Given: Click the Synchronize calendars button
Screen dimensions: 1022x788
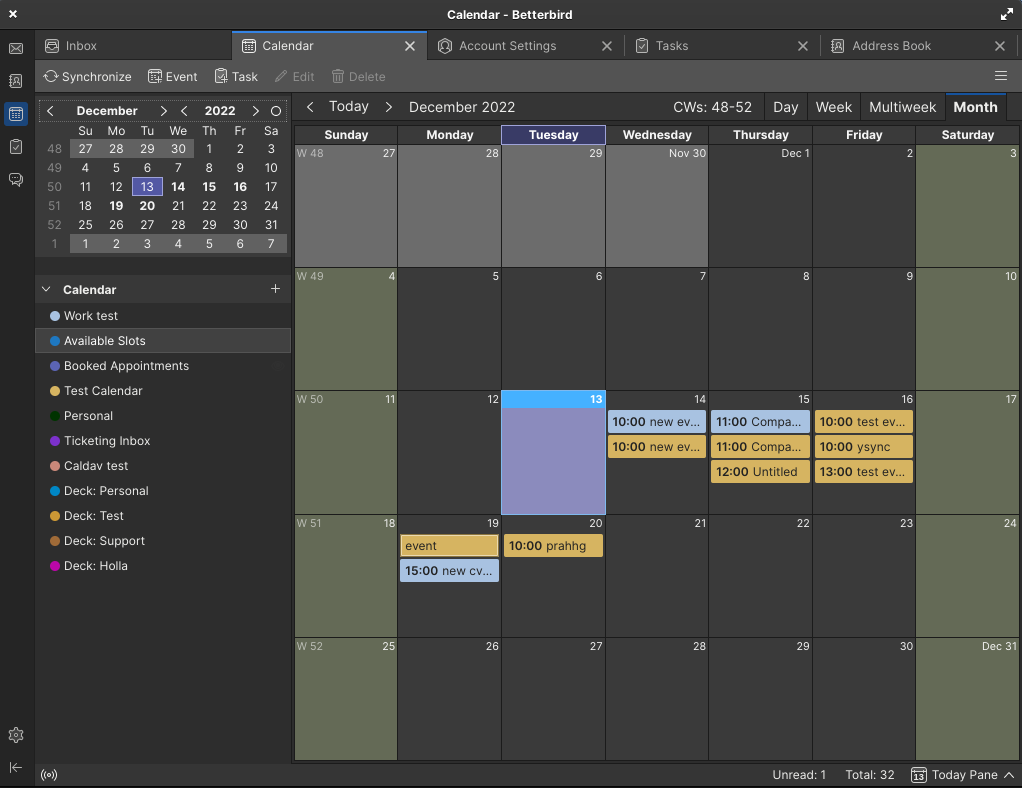Looking at the screenshot, I should click(87, 77).
